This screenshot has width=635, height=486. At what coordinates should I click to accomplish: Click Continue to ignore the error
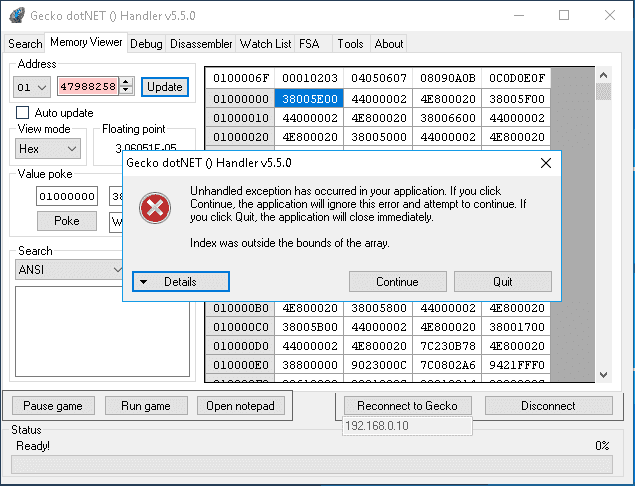(398, 281)
